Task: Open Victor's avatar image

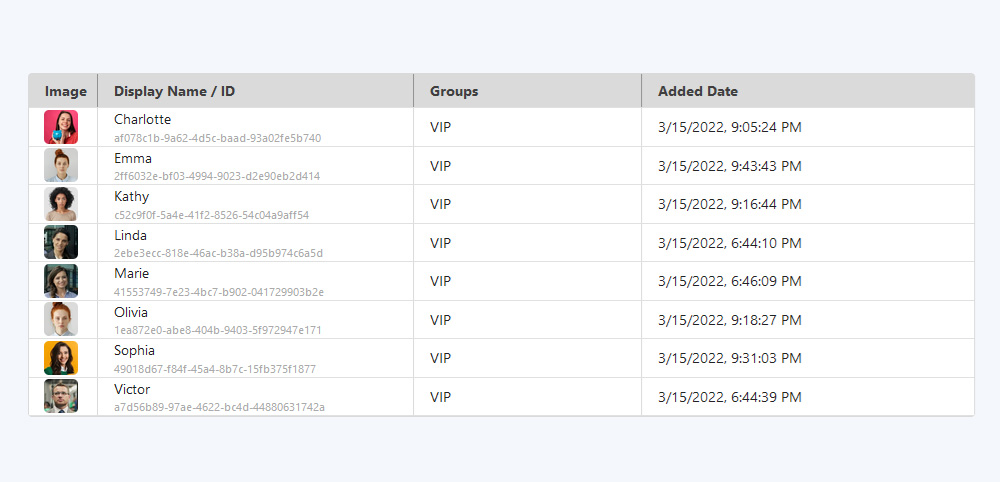Action: click(x=61, y=397)
